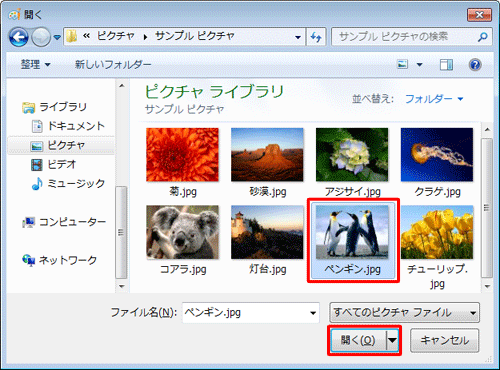This screenshot has height=370, width=500.
Task: Select the 砂漠.jpg thumbnail
Action: 267,155
